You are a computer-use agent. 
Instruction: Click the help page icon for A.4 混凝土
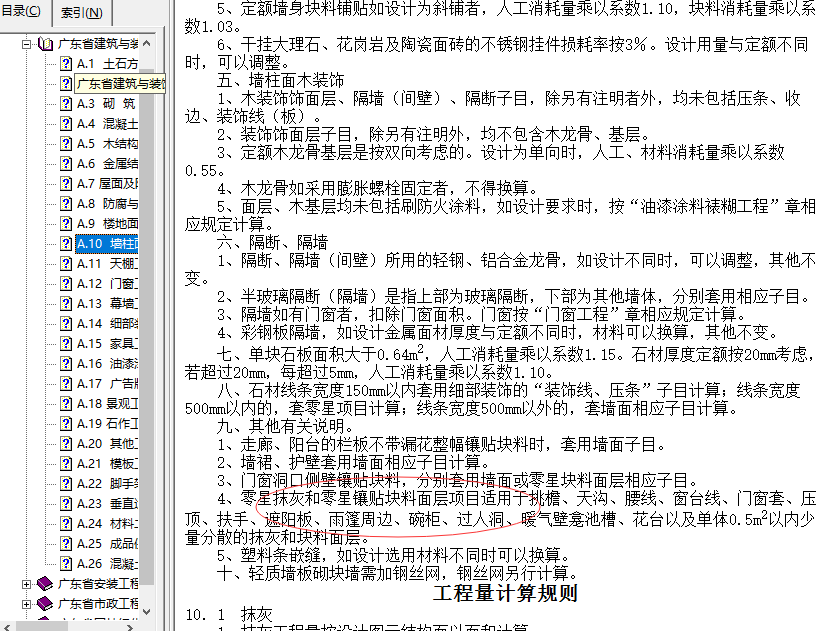66,124
